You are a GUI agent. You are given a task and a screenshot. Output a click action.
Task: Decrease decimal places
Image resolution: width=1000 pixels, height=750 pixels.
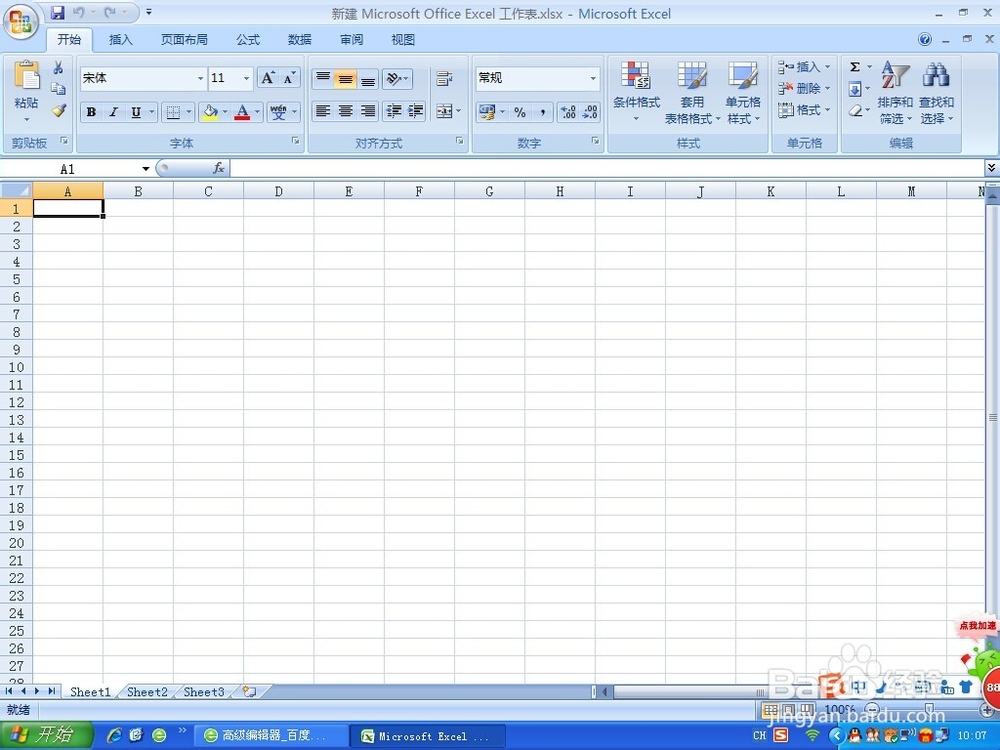tap(590, 112)
